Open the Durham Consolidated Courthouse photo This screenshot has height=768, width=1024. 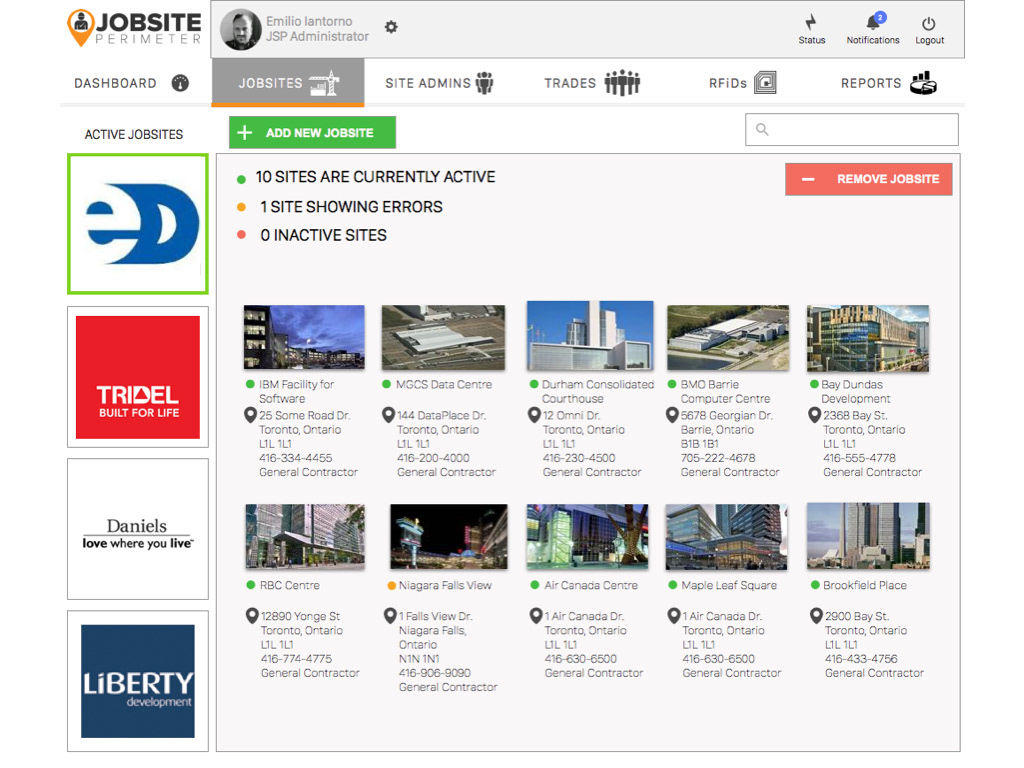(x=590, y=336)
